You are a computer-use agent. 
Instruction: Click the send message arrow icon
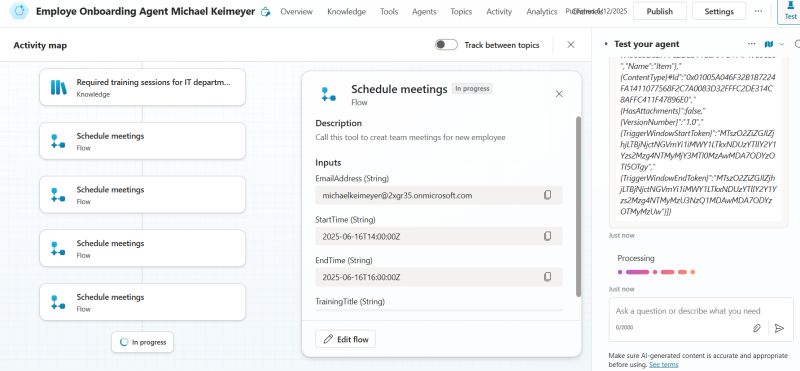(x=779, y=328)
